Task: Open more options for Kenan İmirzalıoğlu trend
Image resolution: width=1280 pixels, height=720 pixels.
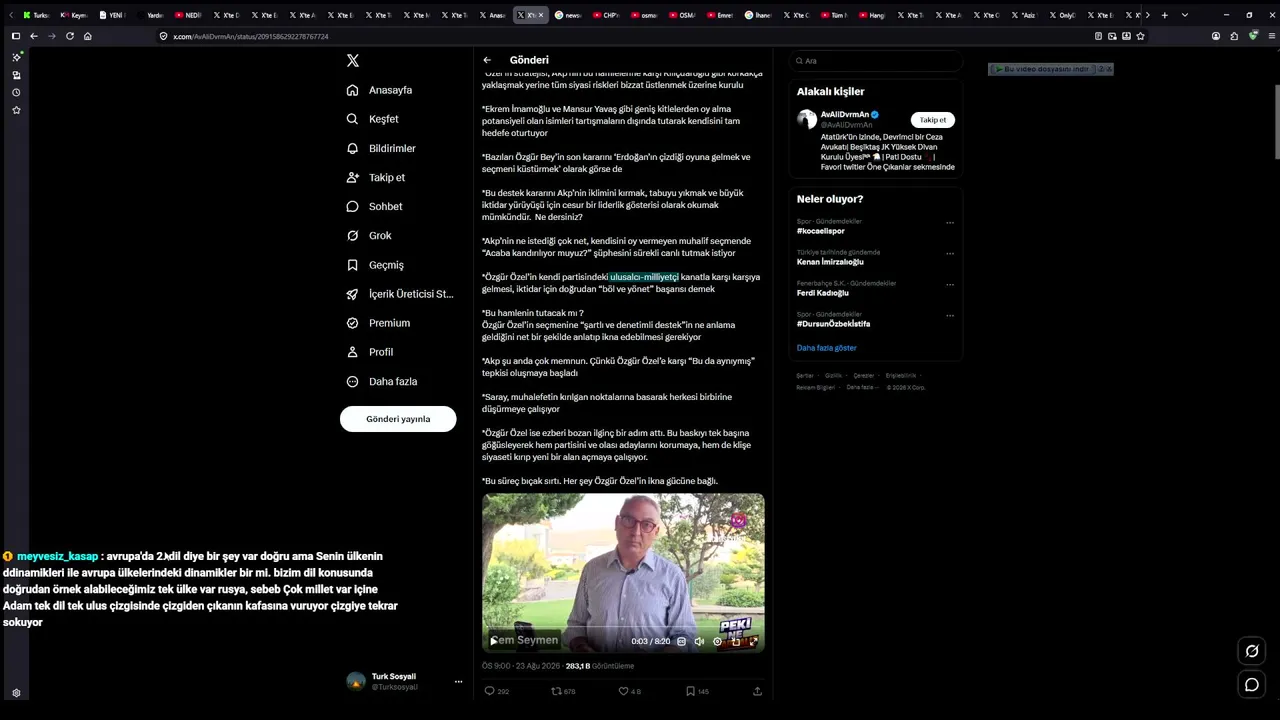Action: click(x=950, y=254)
